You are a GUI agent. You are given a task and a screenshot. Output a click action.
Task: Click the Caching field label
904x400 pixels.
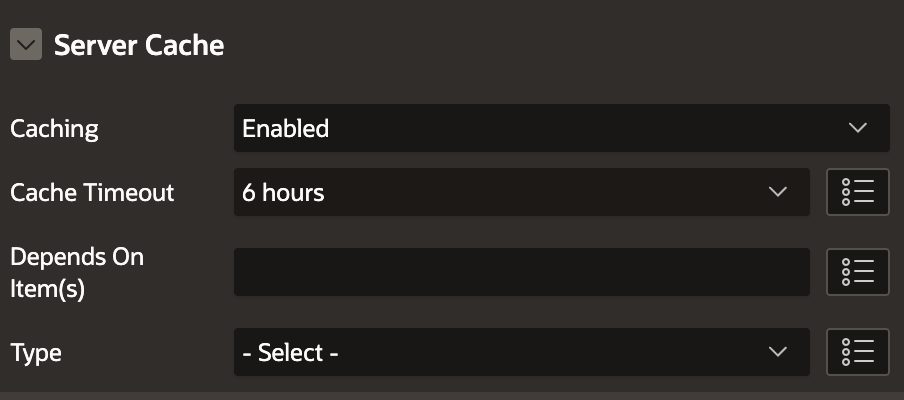54,129
